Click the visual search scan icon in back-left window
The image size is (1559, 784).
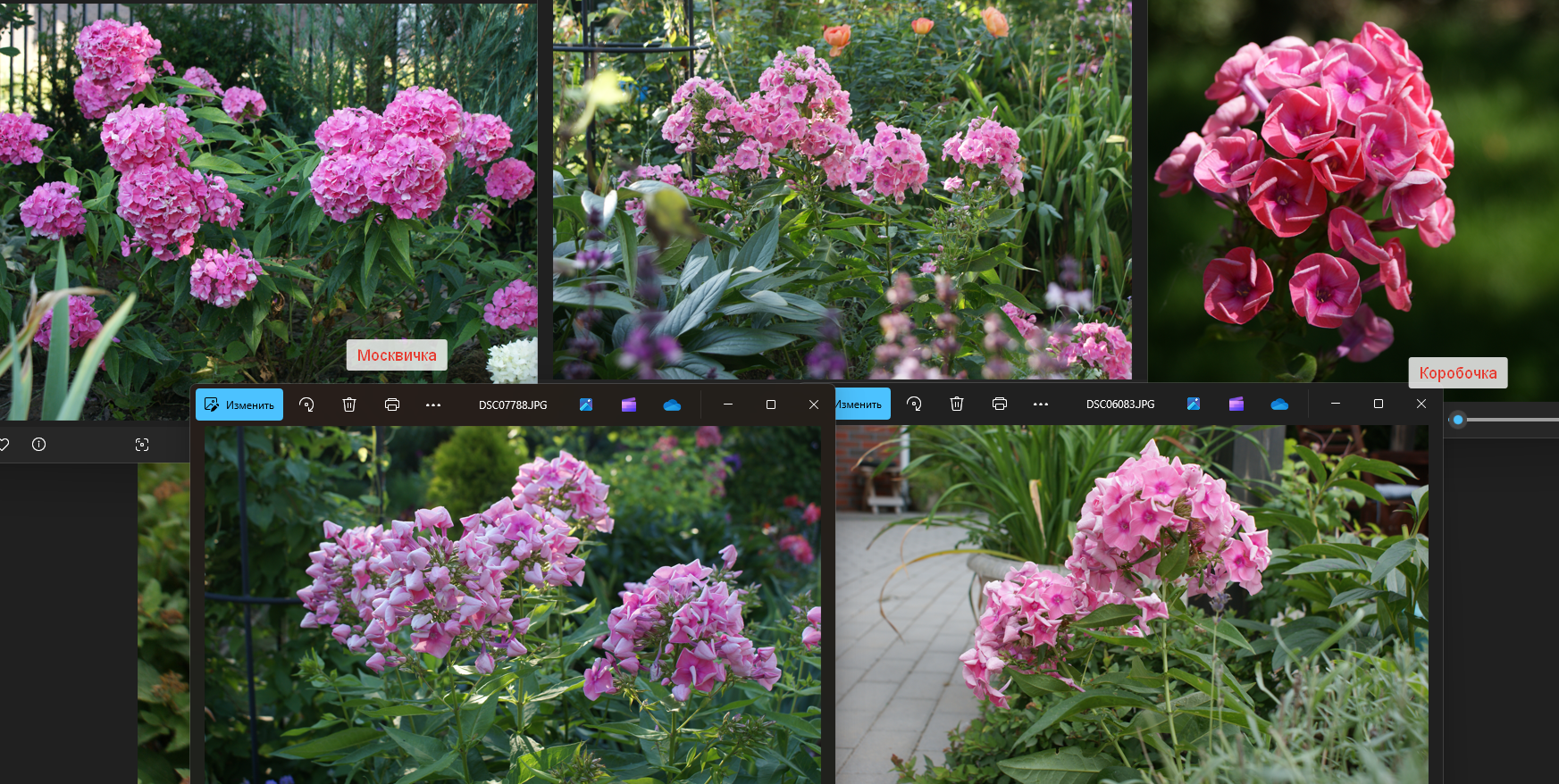click(142, 445)
